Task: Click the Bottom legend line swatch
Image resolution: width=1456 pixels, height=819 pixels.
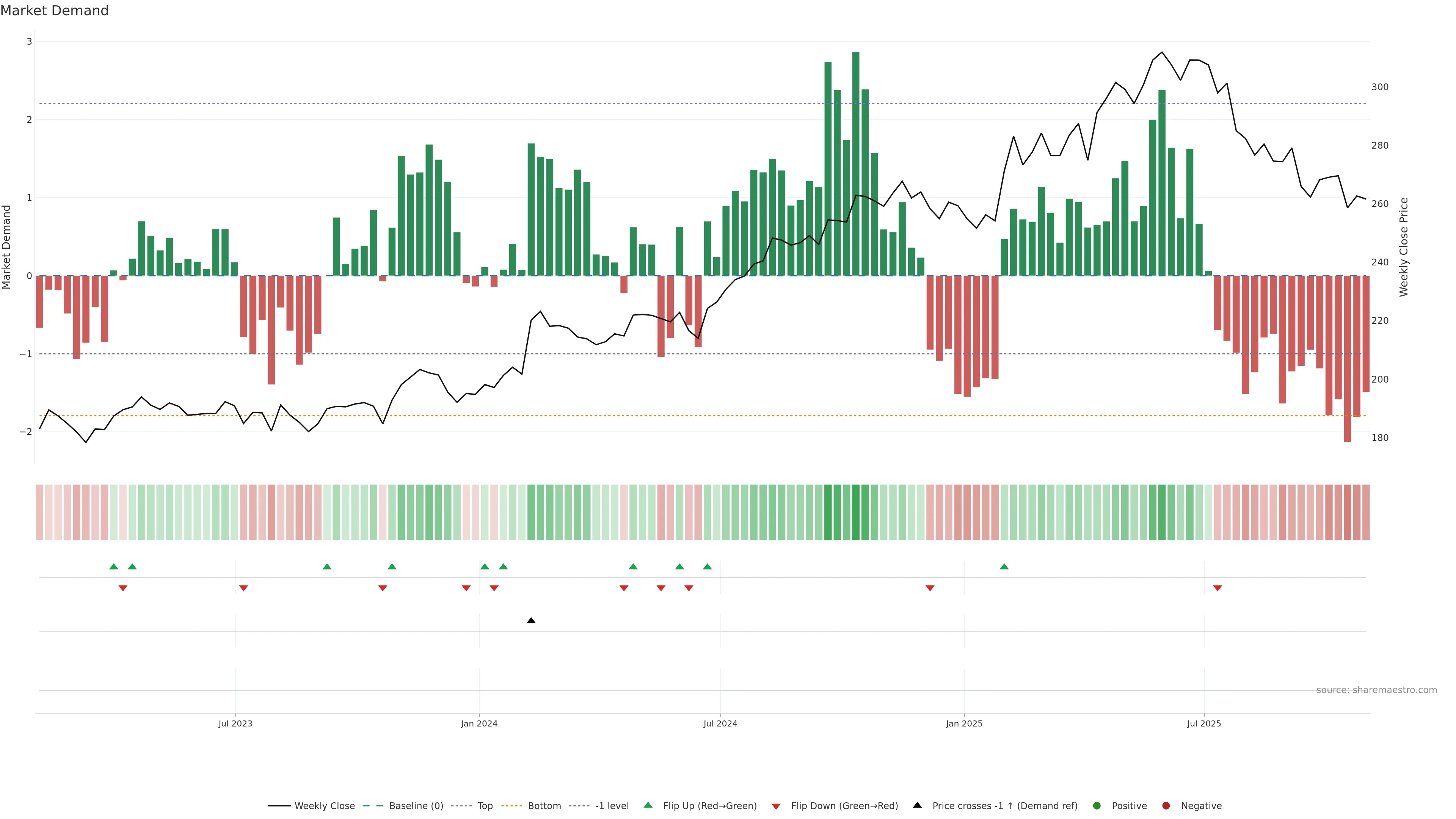Action: (x=512, y=806)
